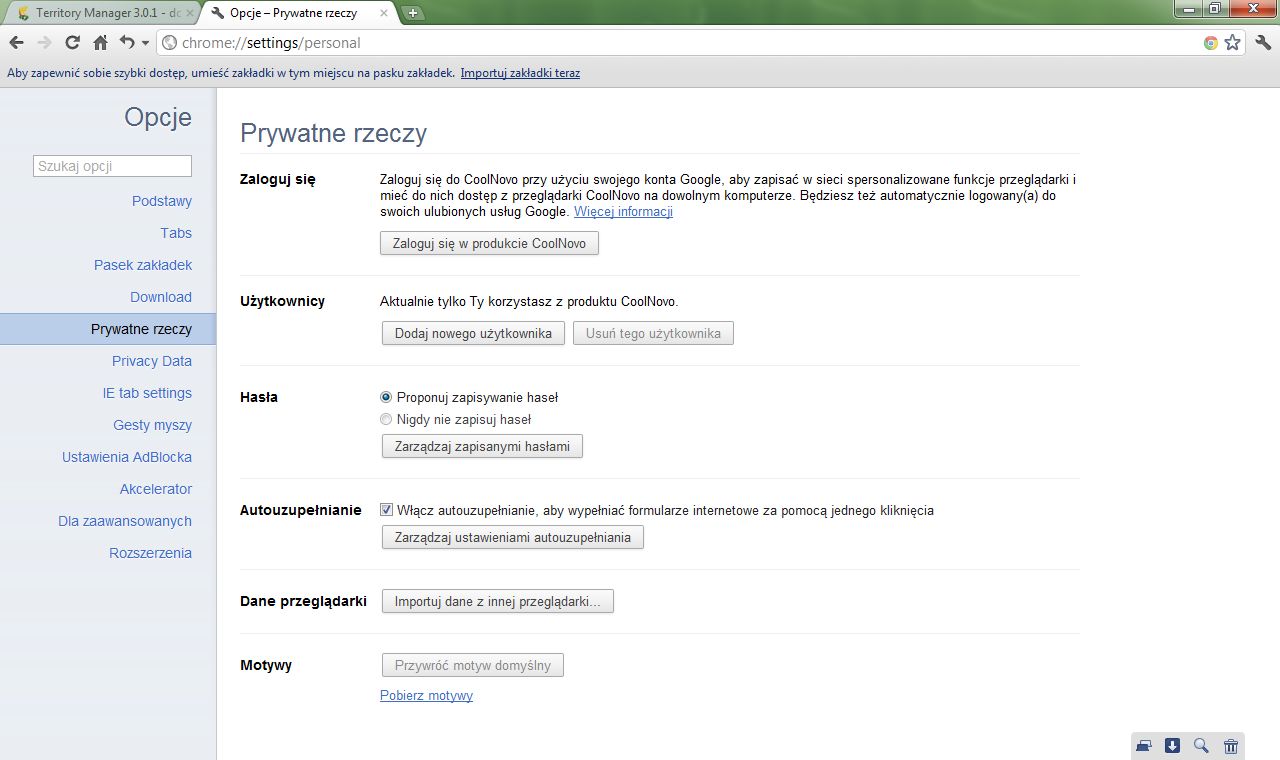Screen dimensions: 1280x760
Task: Click Importuj dane z innej przeglądarki button
Action: (x=497, y=601)
